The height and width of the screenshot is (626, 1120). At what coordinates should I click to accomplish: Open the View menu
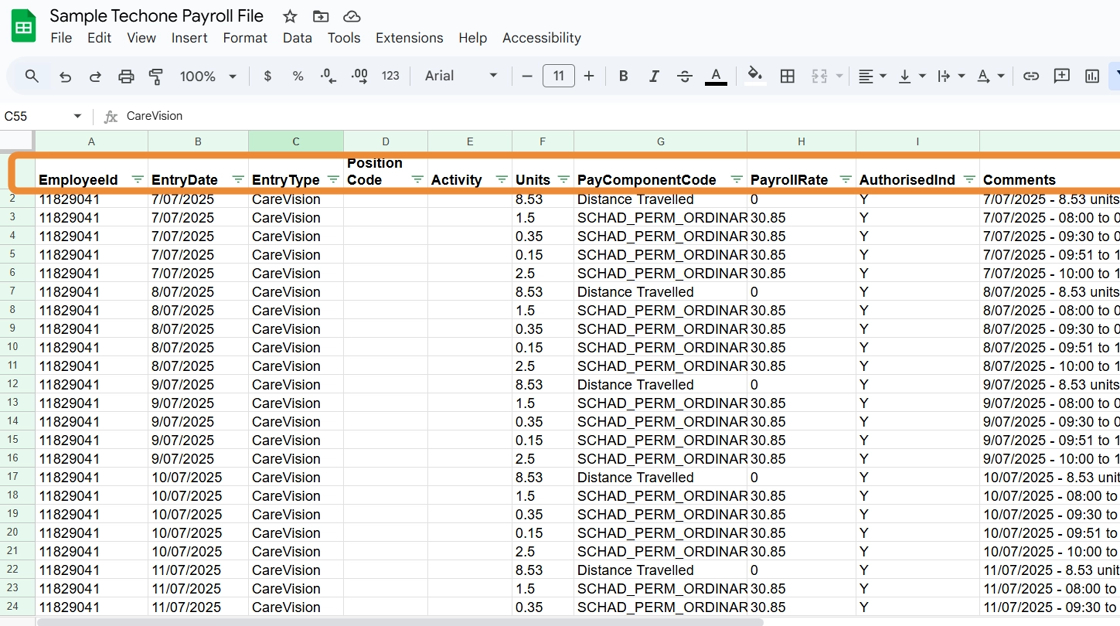coord(141,38)
